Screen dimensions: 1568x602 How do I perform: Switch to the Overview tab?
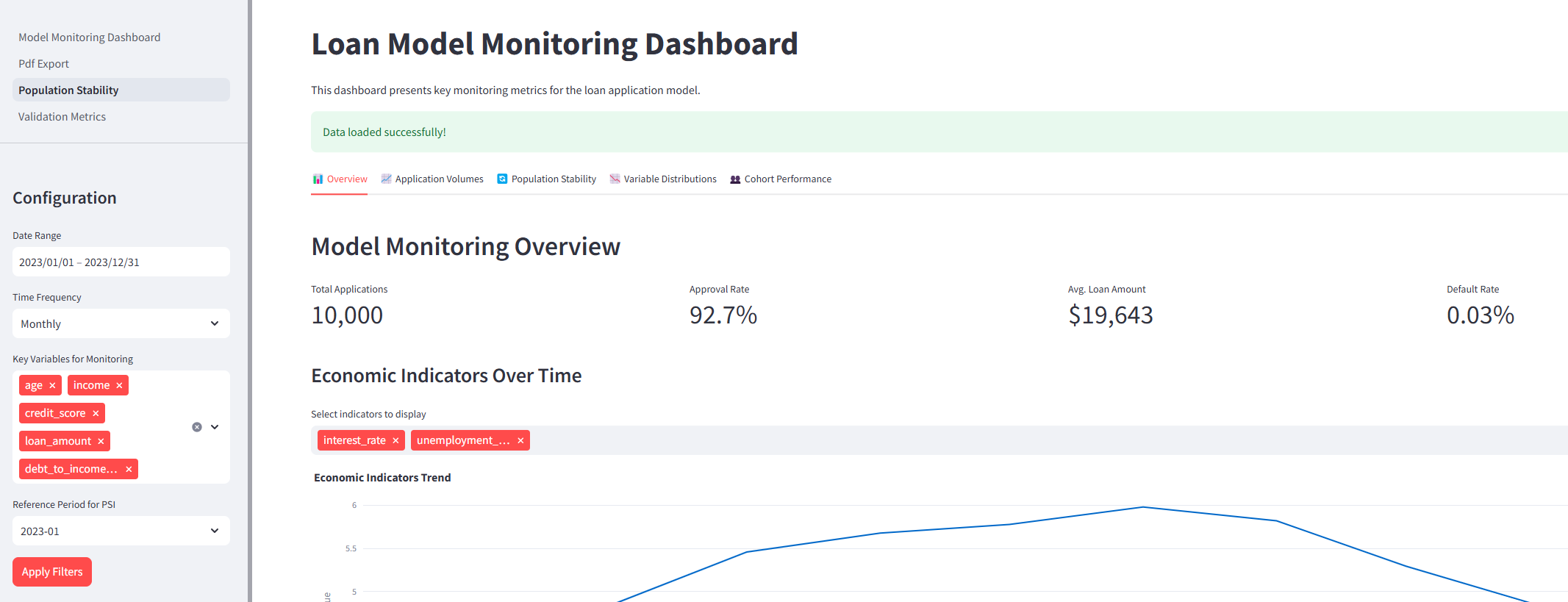(x=340, y=179)
